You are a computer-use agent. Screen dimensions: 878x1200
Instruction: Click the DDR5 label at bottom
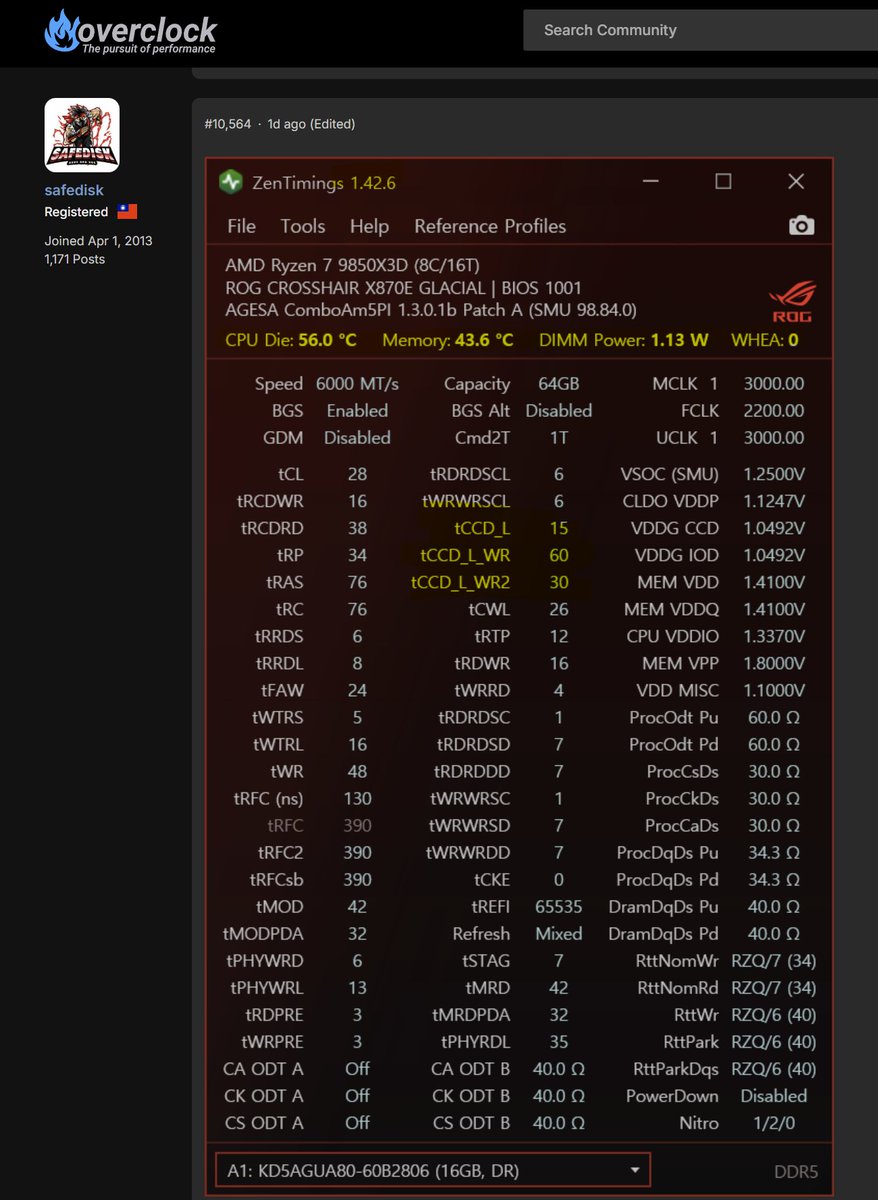[796, 1172]
